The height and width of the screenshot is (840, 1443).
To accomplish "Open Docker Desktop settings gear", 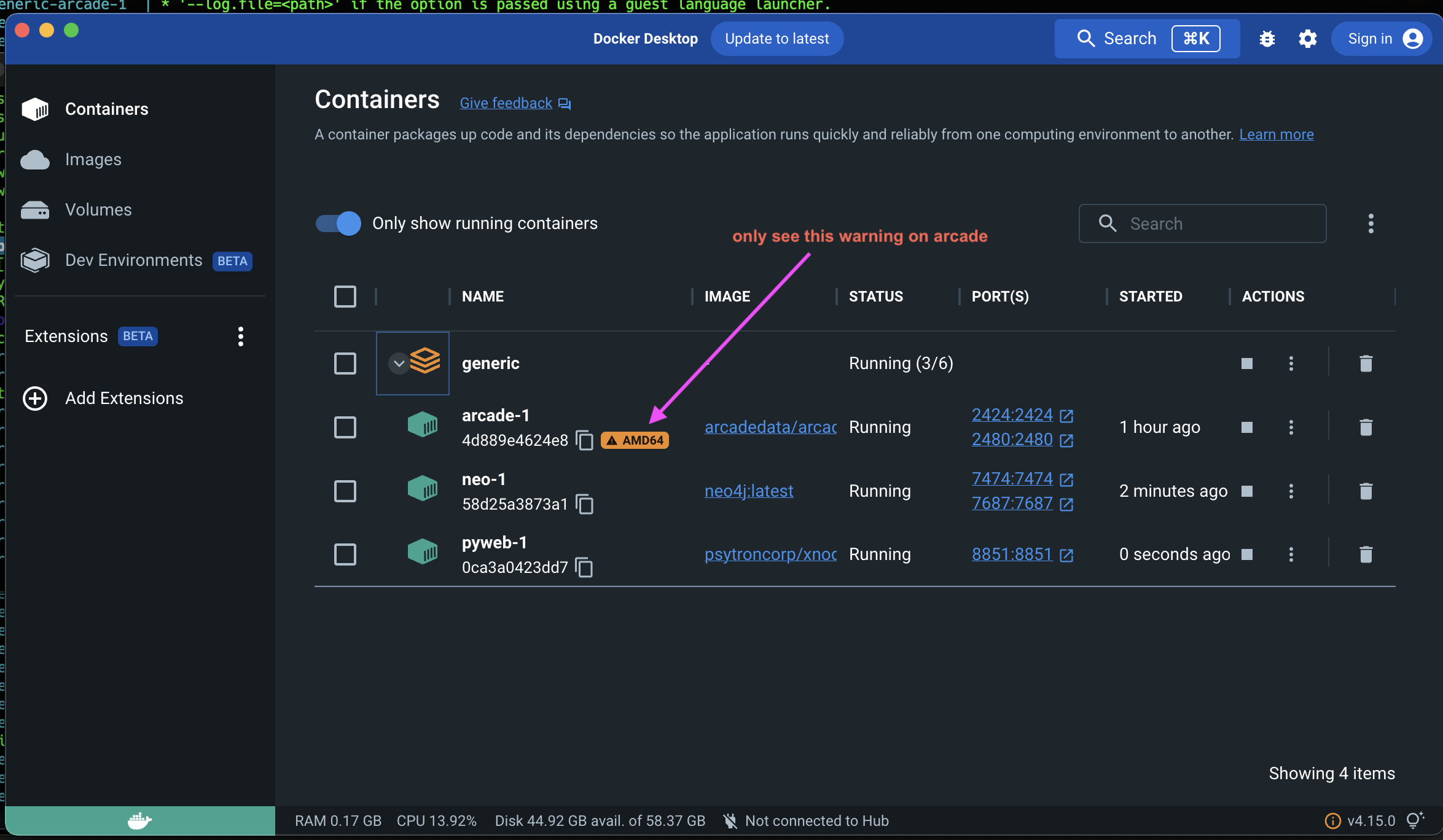I will tap(1307, 38).
